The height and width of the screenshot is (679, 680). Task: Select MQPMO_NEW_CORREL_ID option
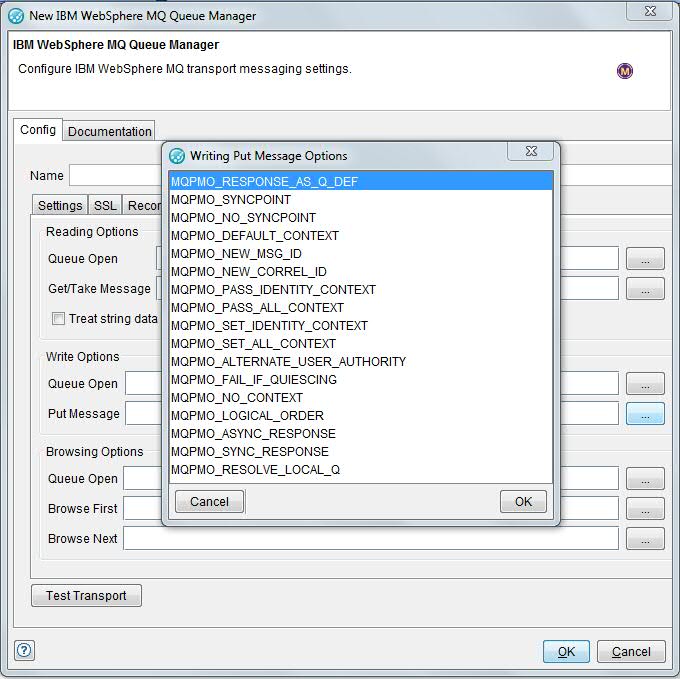point(361,271)
